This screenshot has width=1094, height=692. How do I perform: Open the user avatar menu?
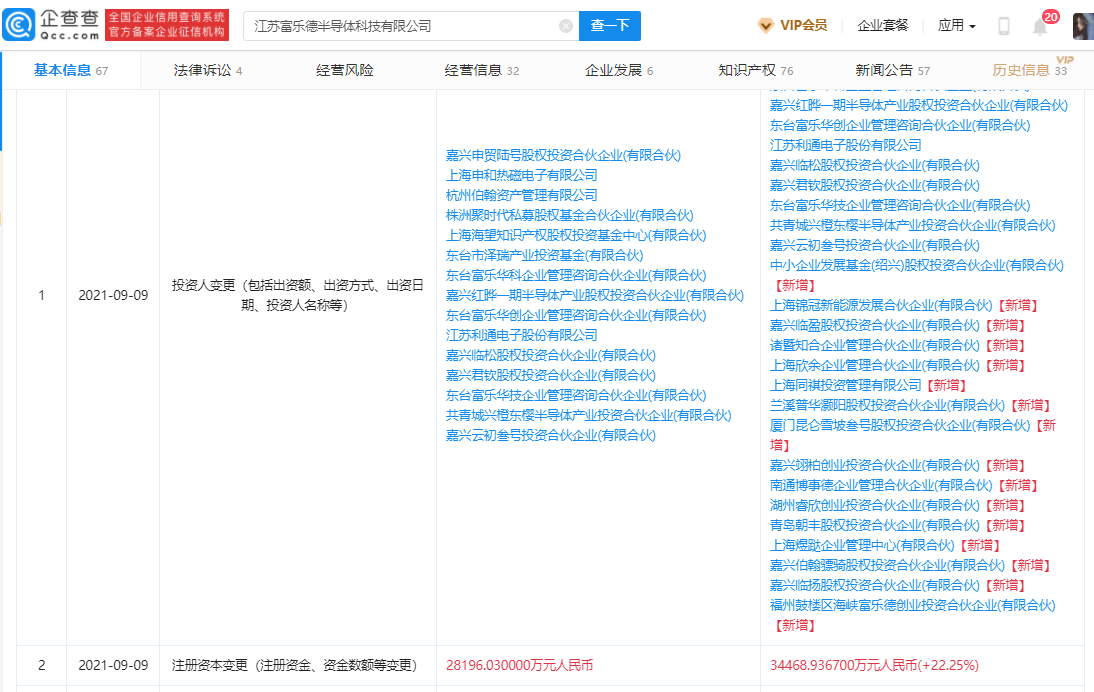[x=1083, y=26]
